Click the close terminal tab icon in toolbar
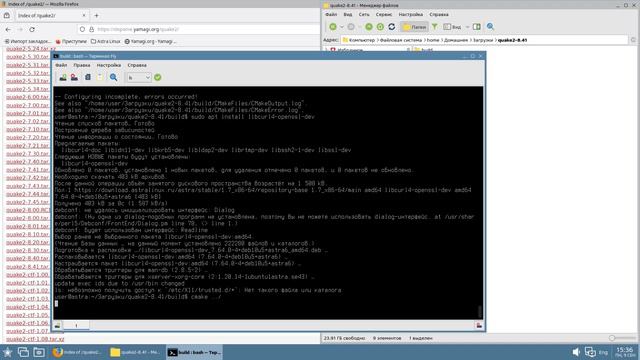The width and height of the screenshot is (640, 360). tap(74, 77)
